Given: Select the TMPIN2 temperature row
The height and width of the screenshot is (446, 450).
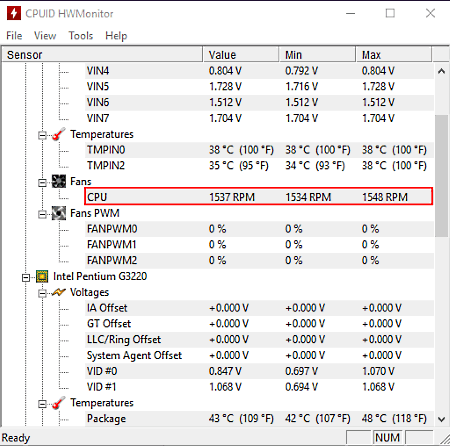Looking at the screenshot, I should [259, 165].
